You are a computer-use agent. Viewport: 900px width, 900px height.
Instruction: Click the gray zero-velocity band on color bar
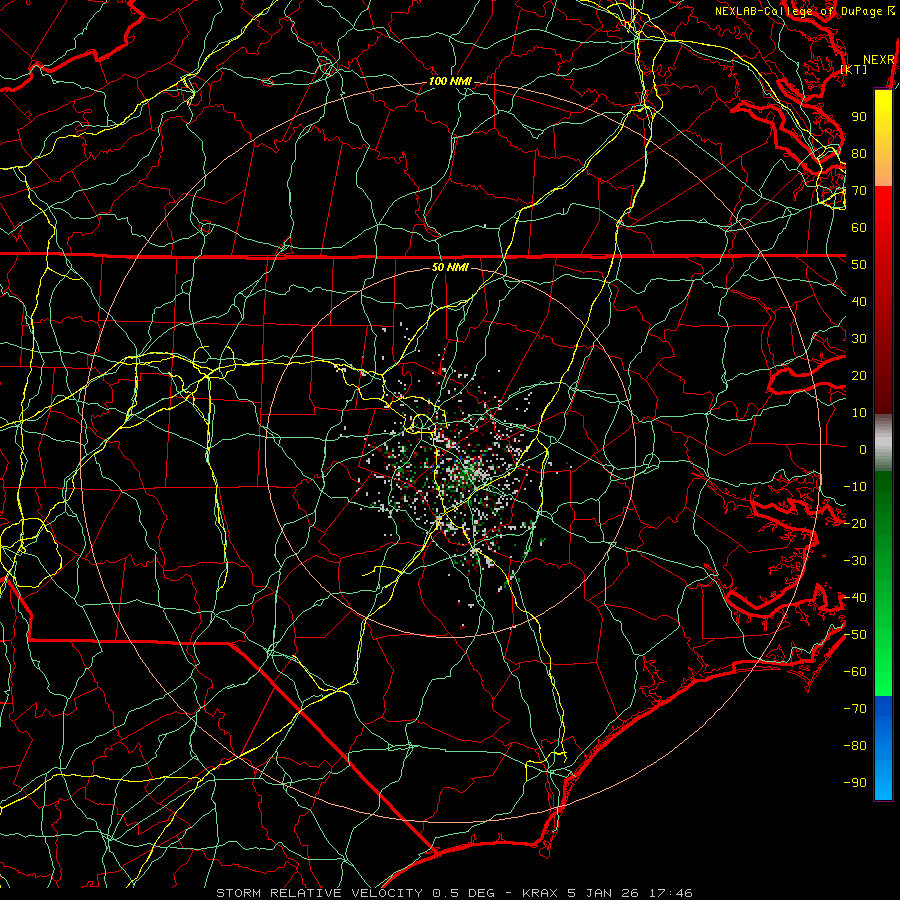[x=883, y=443]
